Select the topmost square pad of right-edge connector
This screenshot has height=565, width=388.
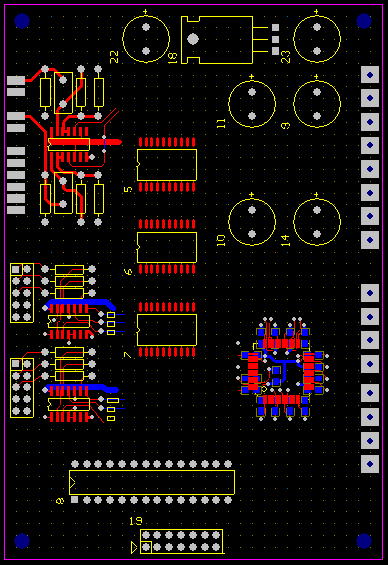point(370,75)
